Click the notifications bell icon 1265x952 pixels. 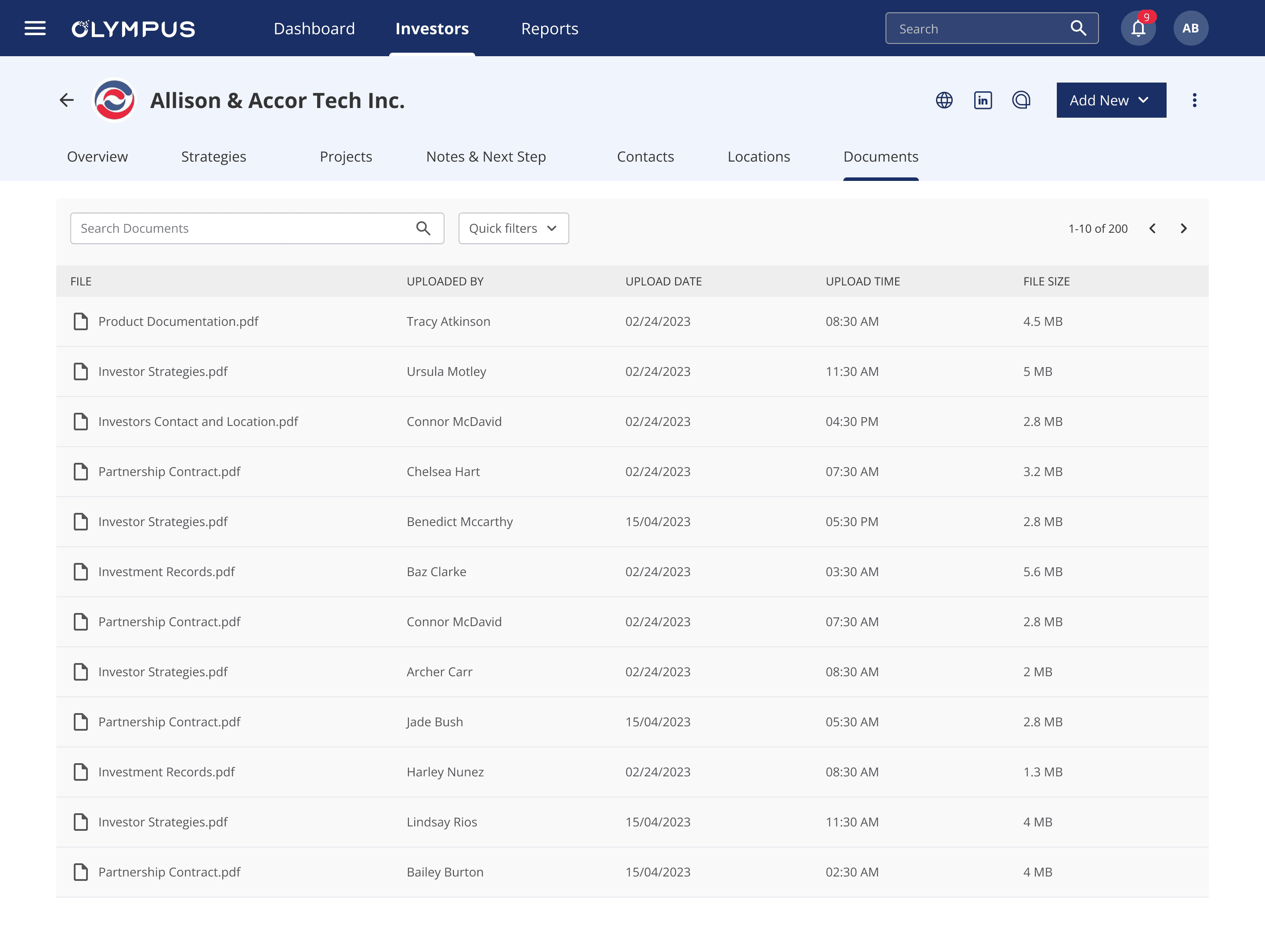1138,28
